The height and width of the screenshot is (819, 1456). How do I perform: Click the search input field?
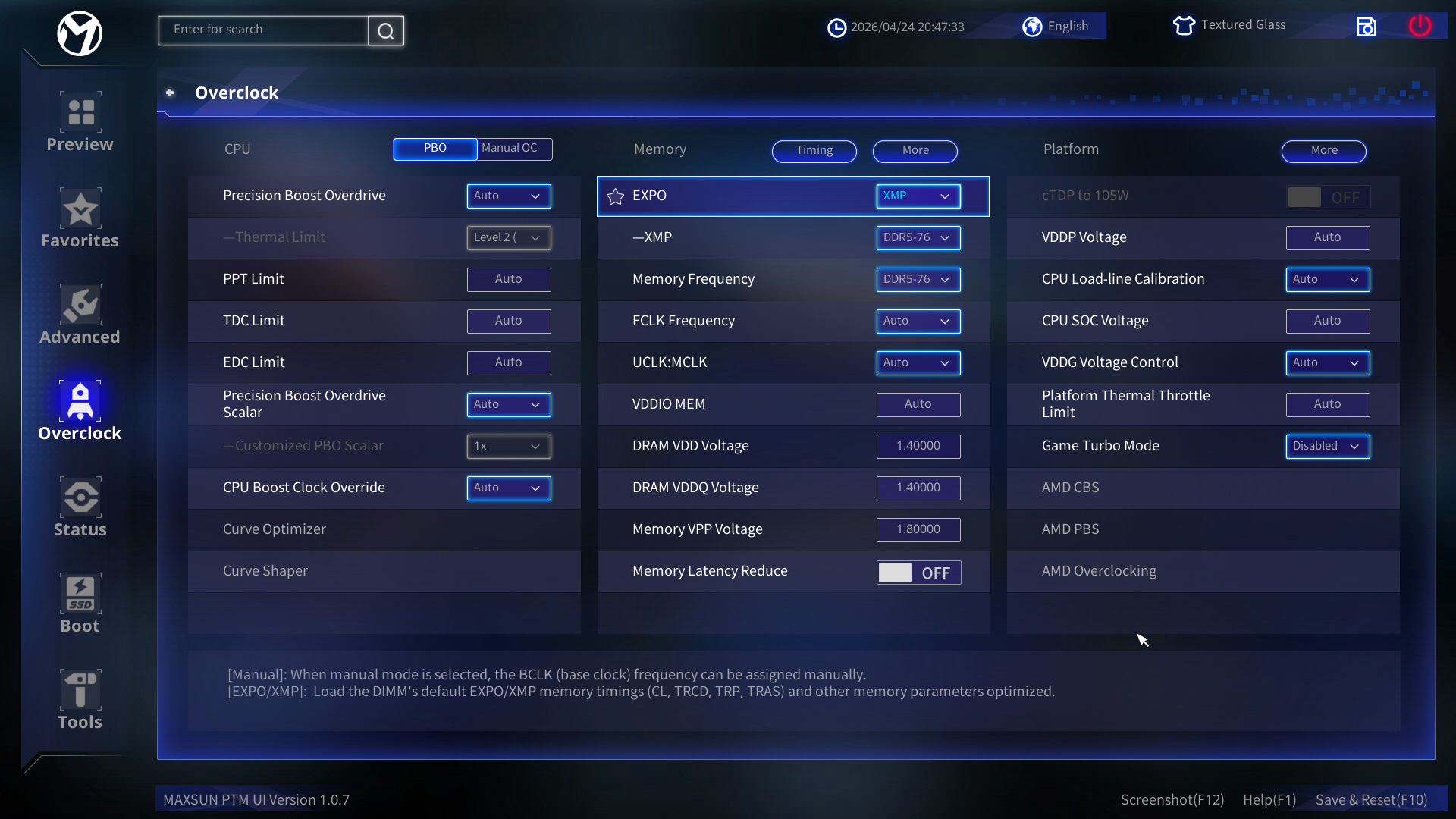coord(263,30)
